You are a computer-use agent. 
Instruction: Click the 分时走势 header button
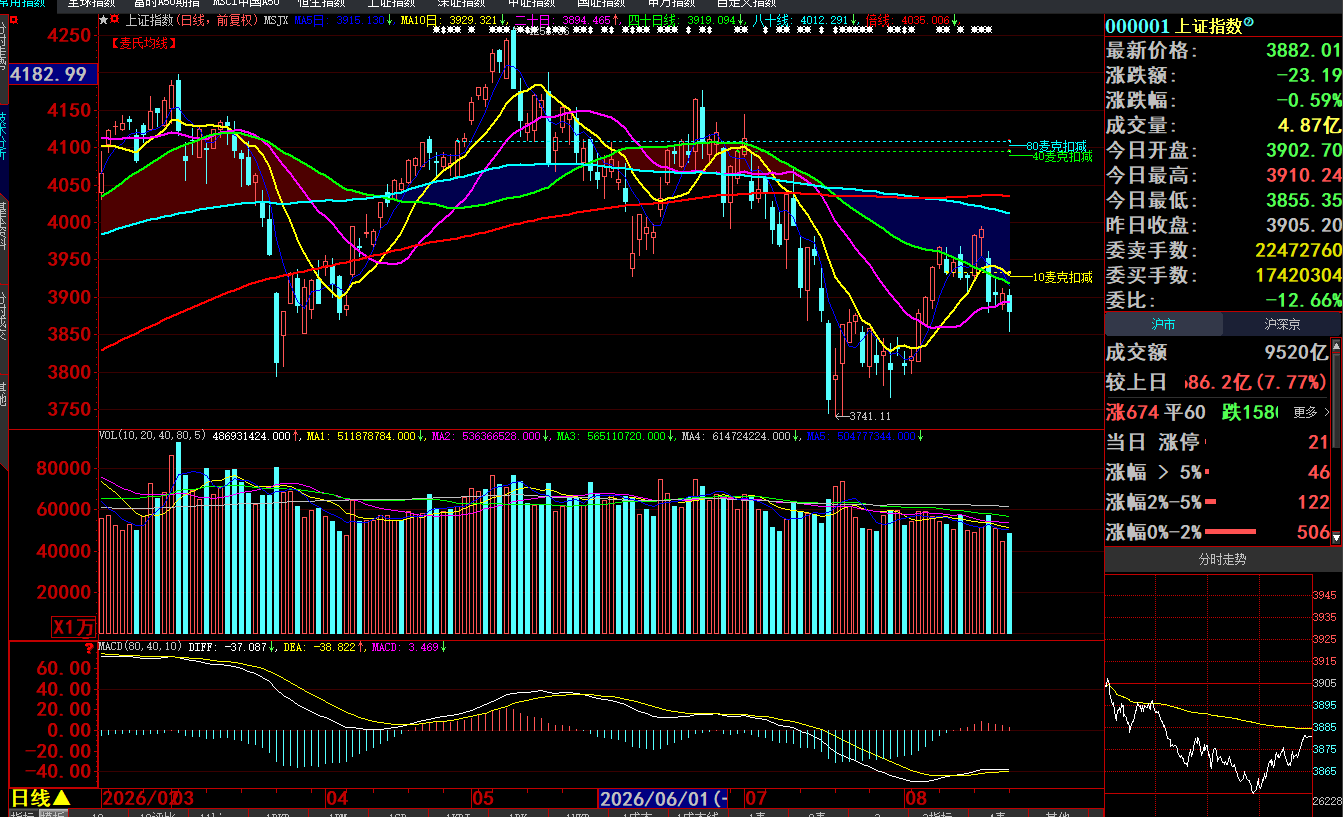1223,560
